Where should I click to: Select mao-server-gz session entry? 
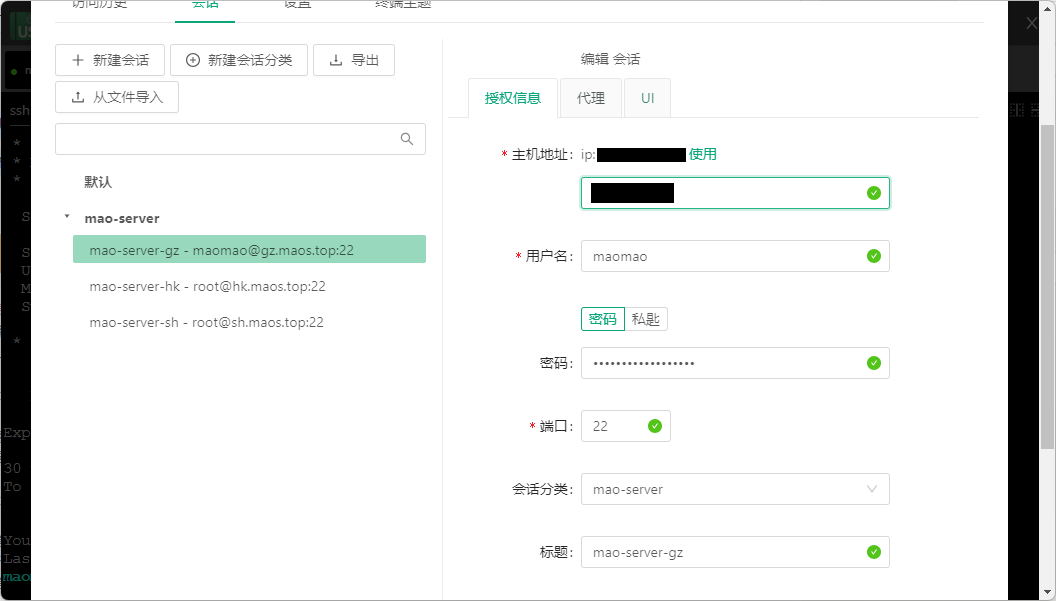point(221,250)
